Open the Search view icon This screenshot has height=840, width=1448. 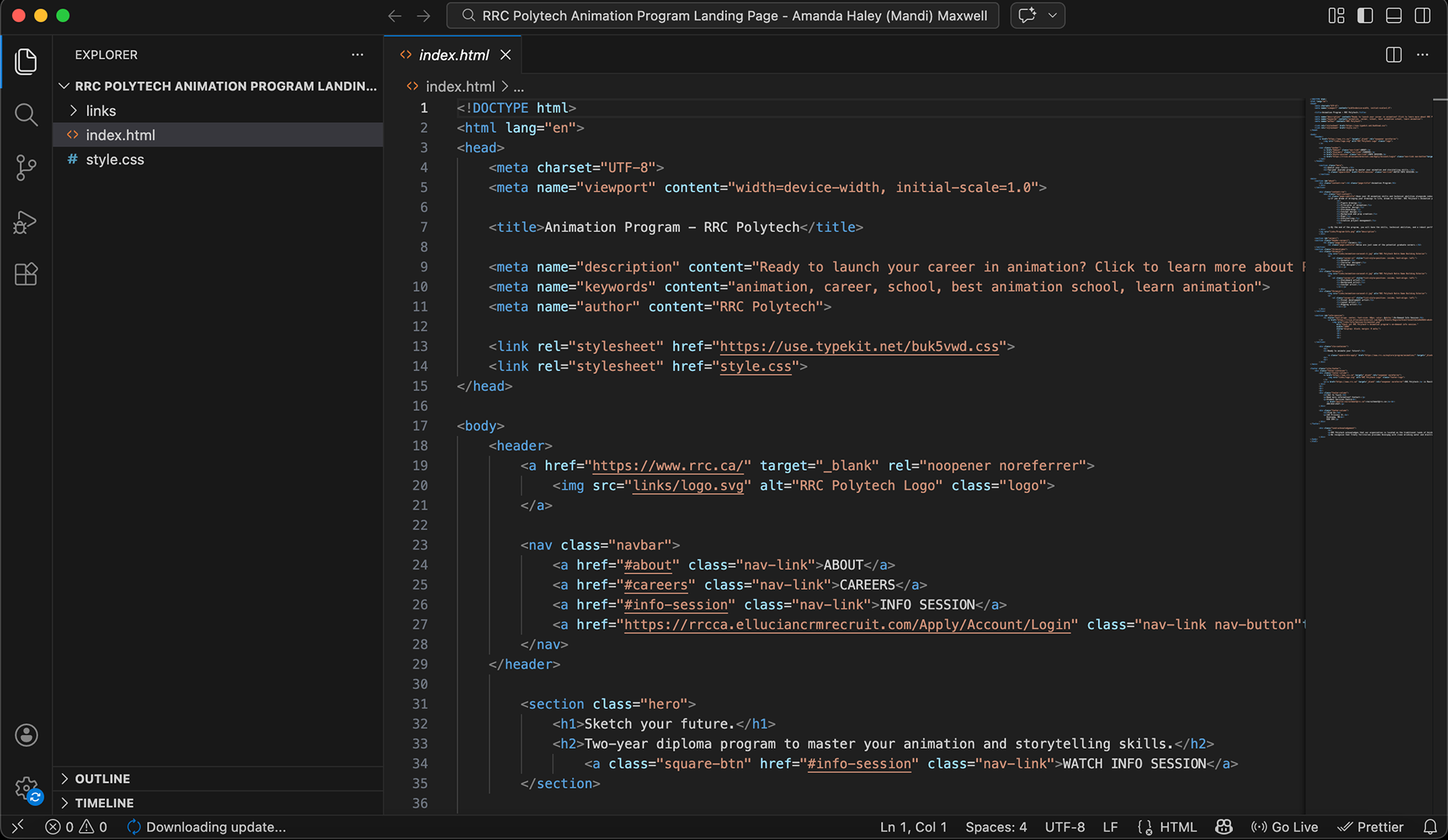click(x=26, y=115)
